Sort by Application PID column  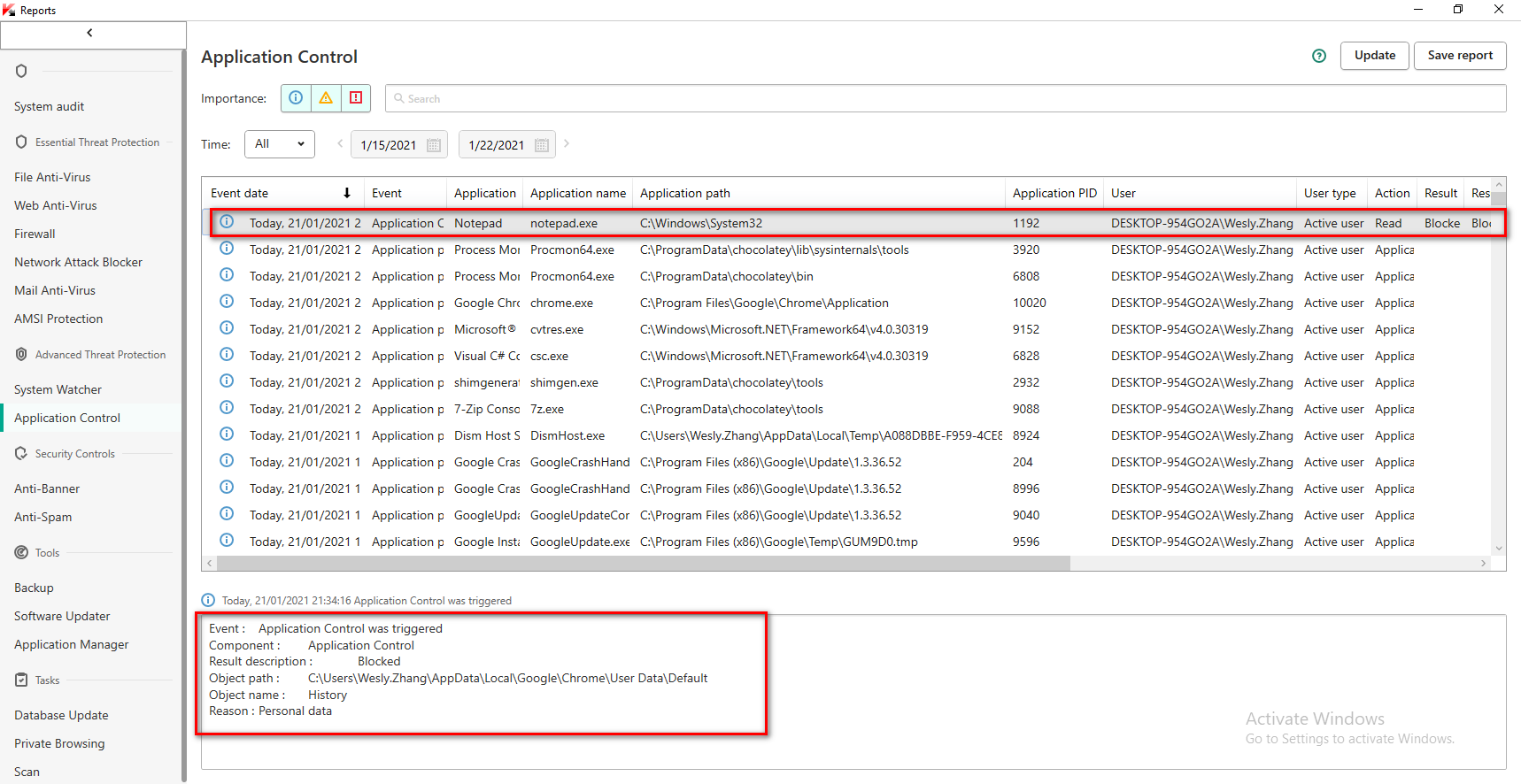(1054, 193)
